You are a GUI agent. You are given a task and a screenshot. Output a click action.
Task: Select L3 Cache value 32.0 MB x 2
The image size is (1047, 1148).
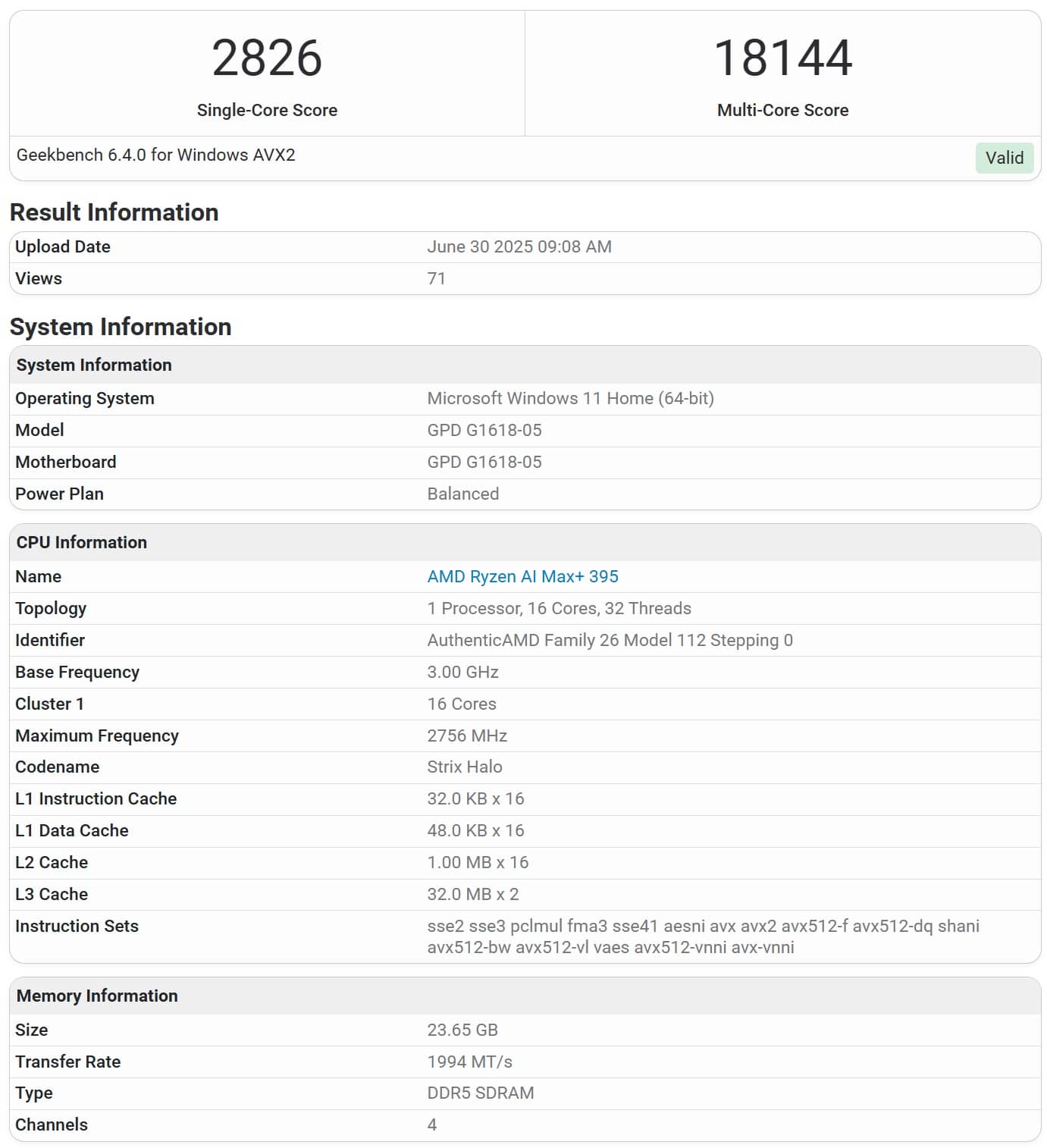pos(473,894)
